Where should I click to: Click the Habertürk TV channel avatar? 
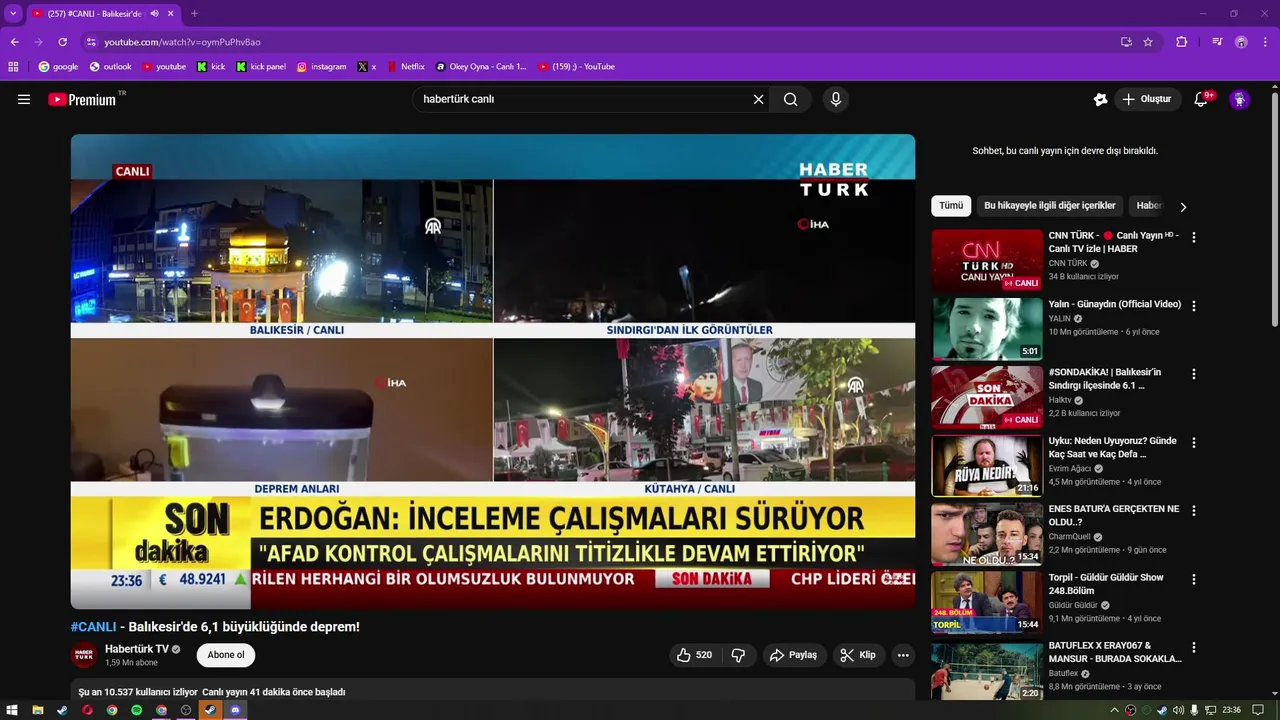[84, 655]
